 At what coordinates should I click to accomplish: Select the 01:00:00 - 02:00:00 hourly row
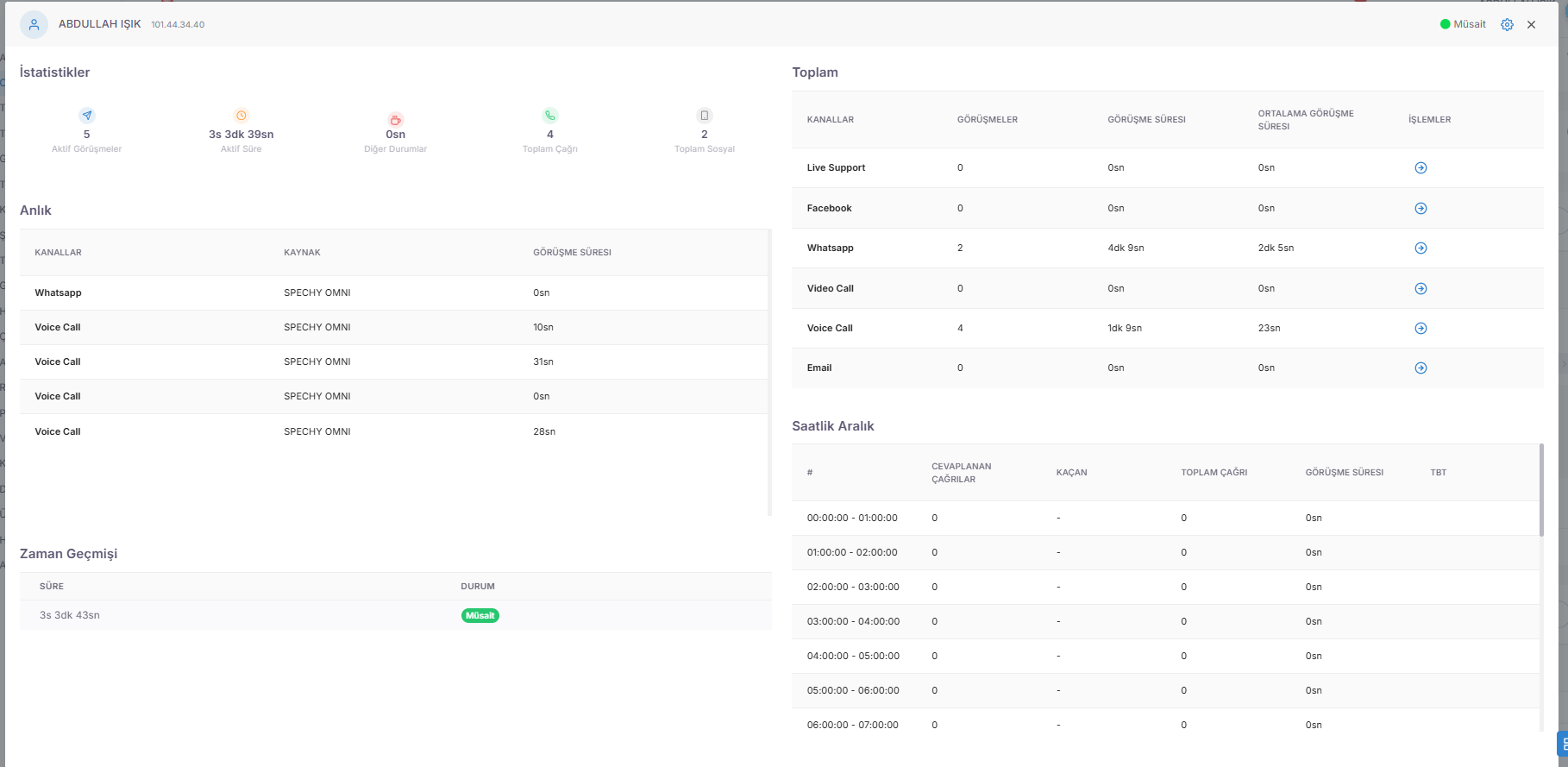tap(1165, 552)
